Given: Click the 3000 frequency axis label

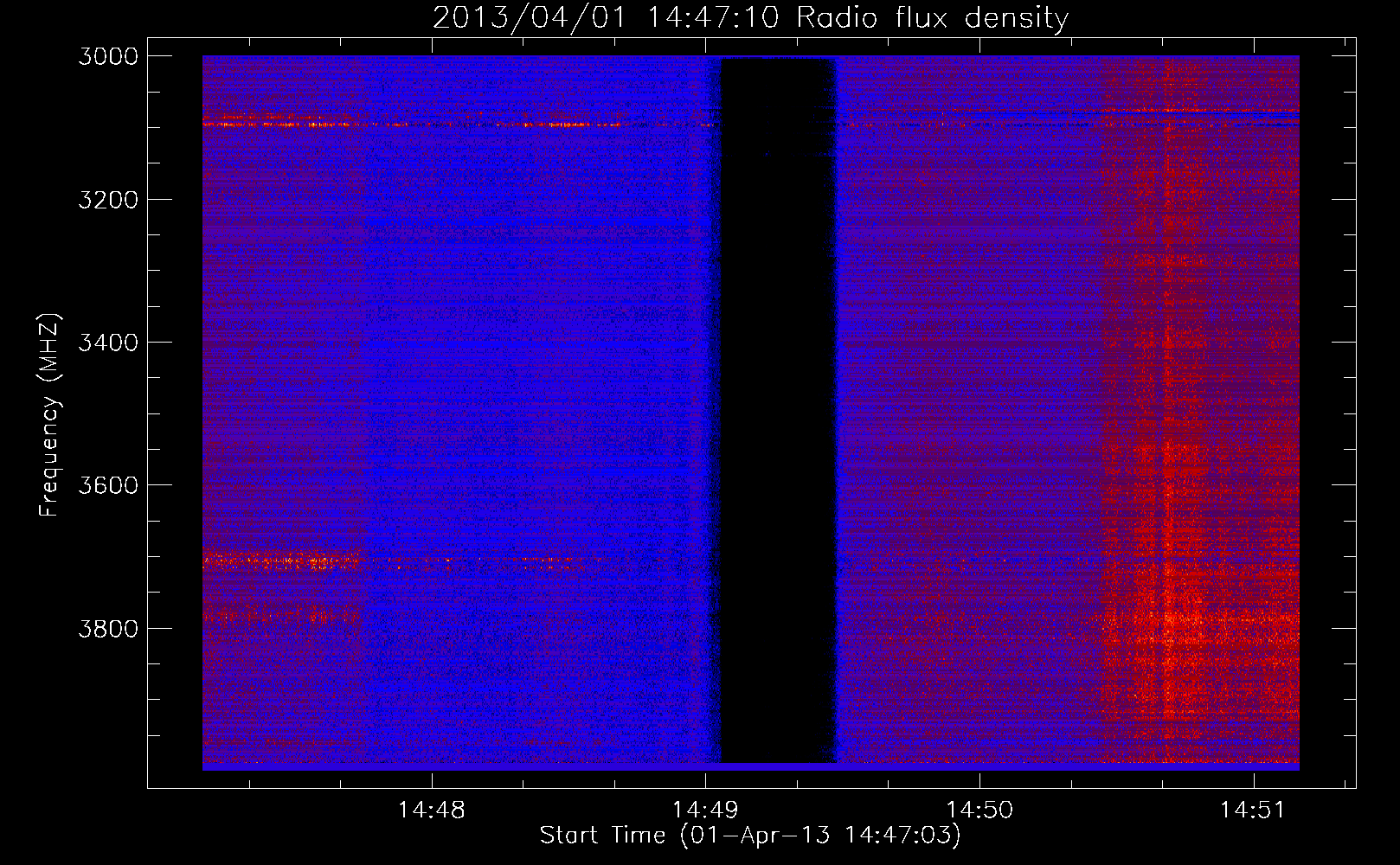Looking at the screenshot, I should click(108, 56).
